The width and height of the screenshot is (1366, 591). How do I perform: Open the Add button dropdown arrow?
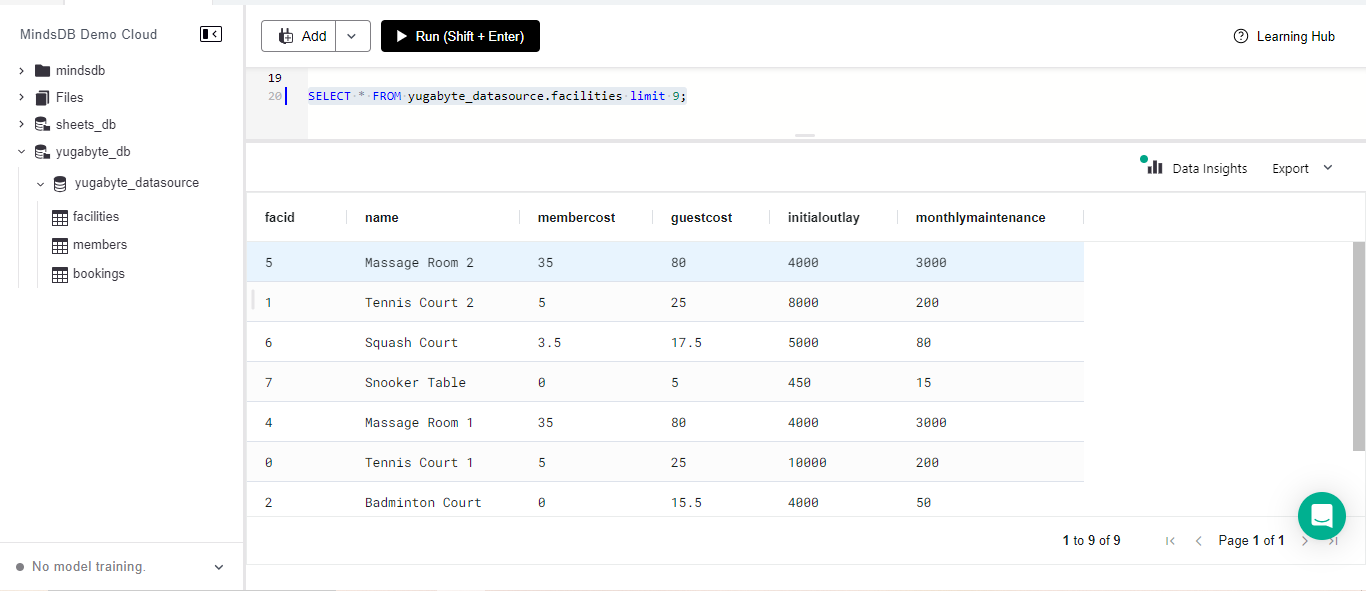coord(352,35)
